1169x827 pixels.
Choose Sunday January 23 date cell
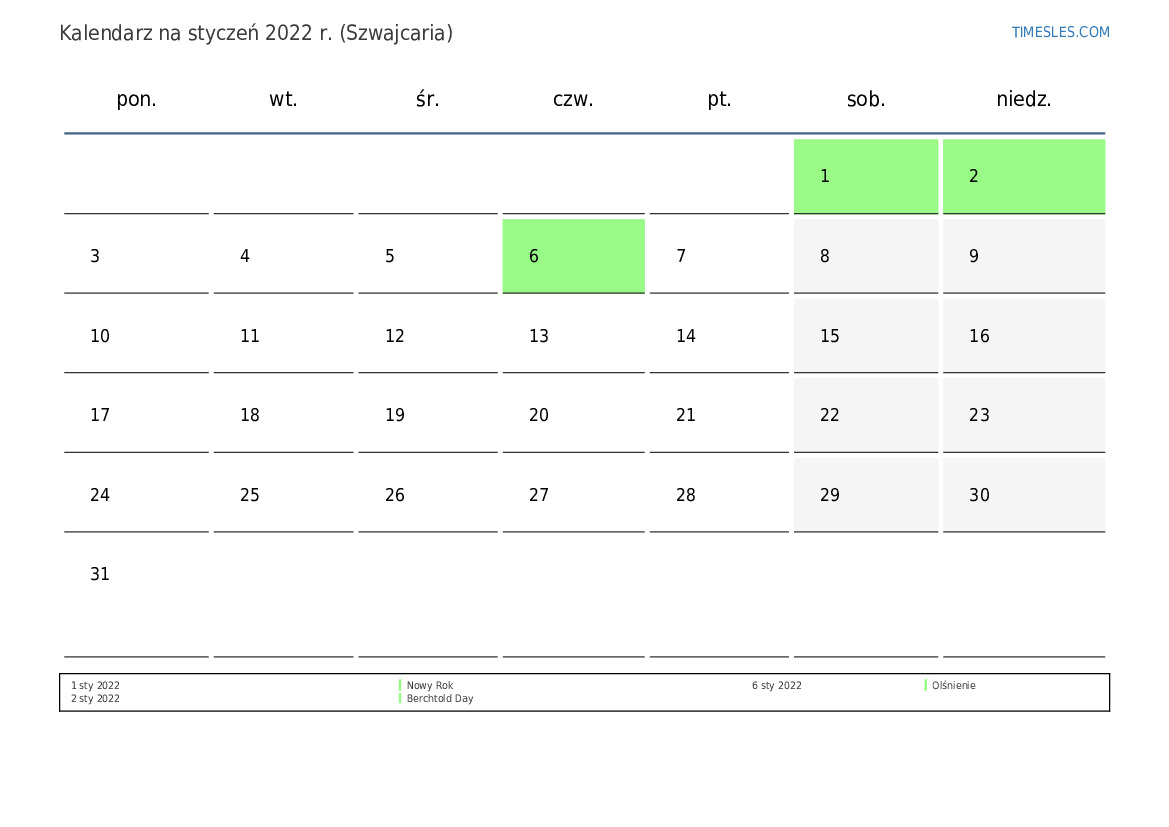(1023, 415)
